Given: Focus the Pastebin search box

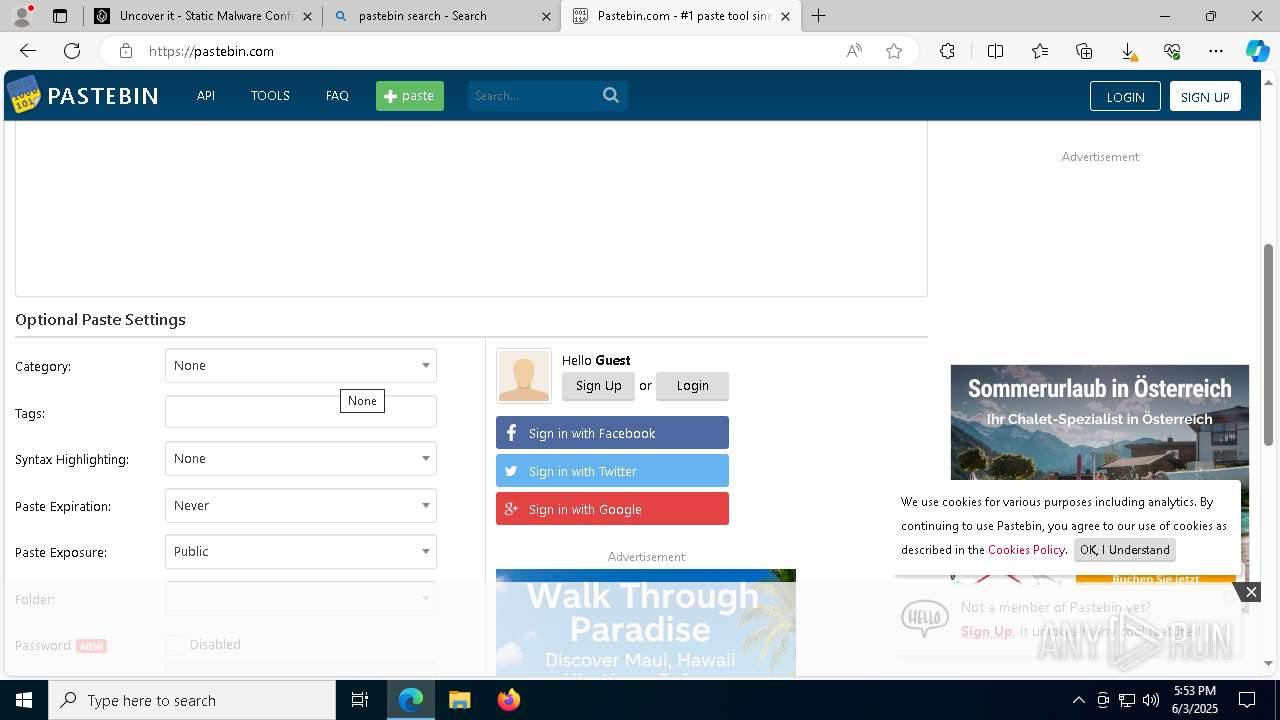Looking at the screenshot, I should [x=533, y=96].
